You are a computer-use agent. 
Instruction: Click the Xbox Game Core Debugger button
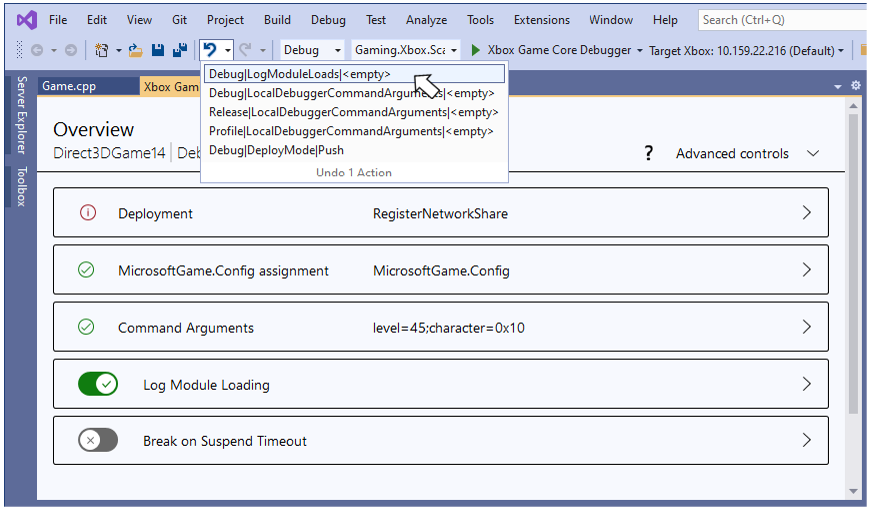[551, 50]
